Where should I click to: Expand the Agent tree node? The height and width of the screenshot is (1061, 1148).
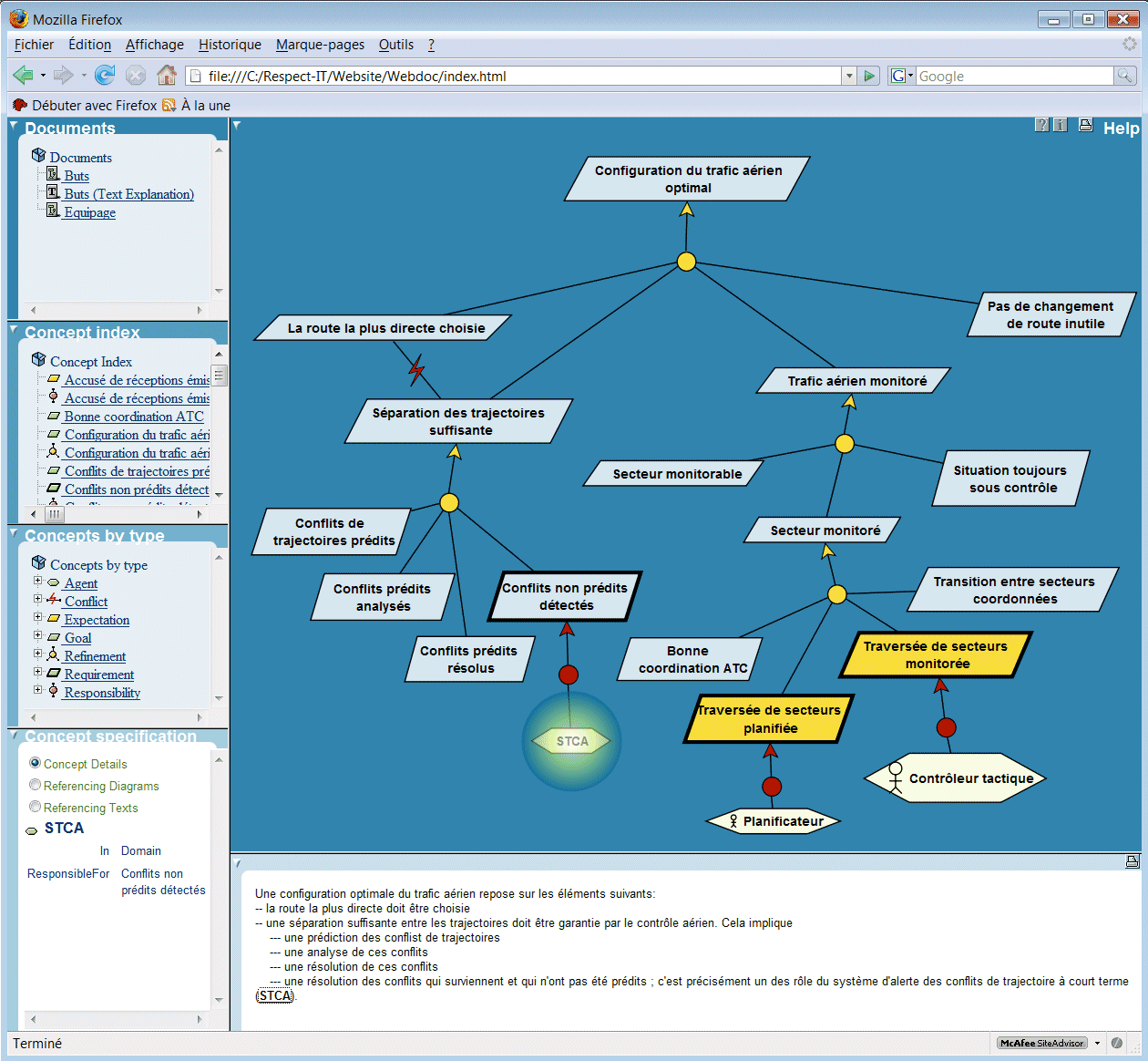37,582
